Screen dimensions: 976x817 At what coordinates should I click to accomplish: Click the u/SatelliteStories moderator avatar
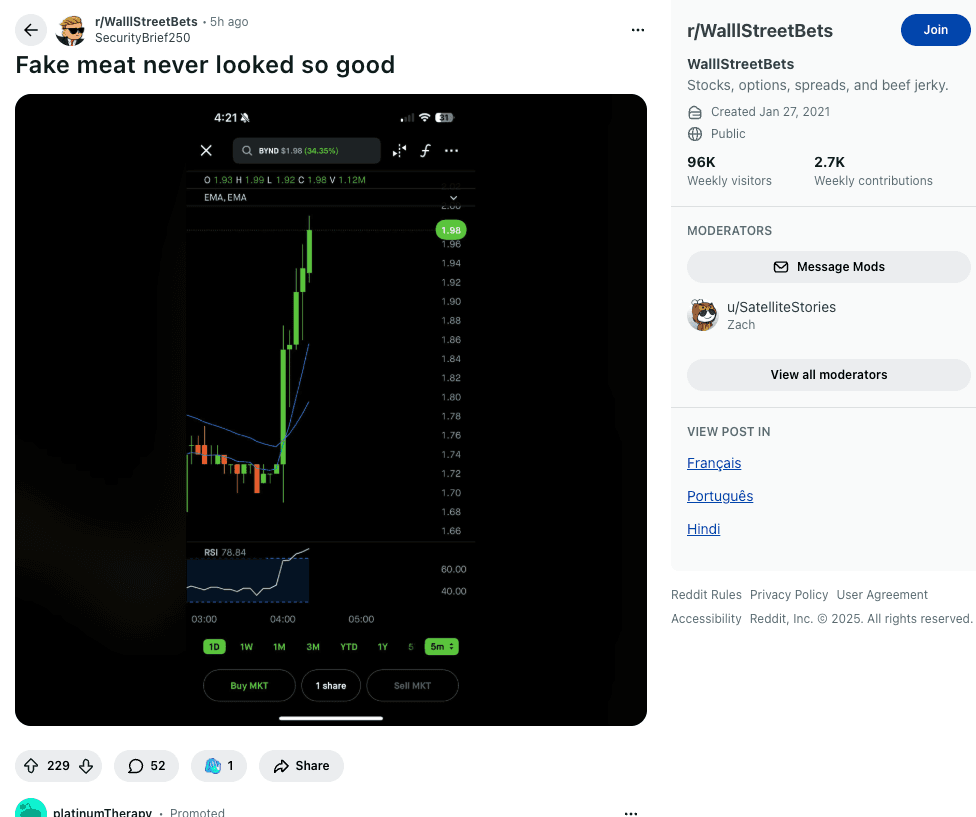703,315
